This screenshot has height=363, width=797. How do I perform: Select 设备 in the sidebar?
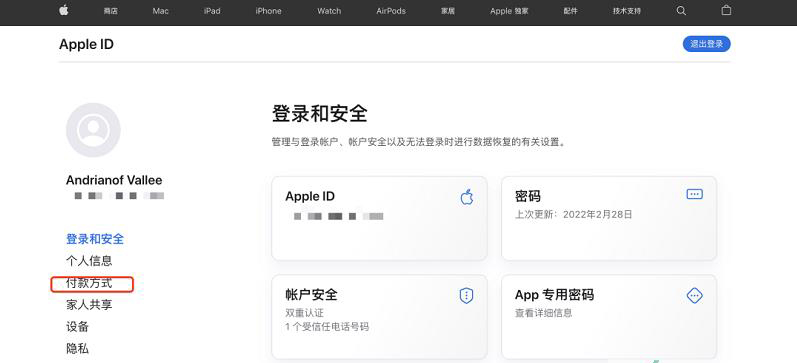click(77, 326)
